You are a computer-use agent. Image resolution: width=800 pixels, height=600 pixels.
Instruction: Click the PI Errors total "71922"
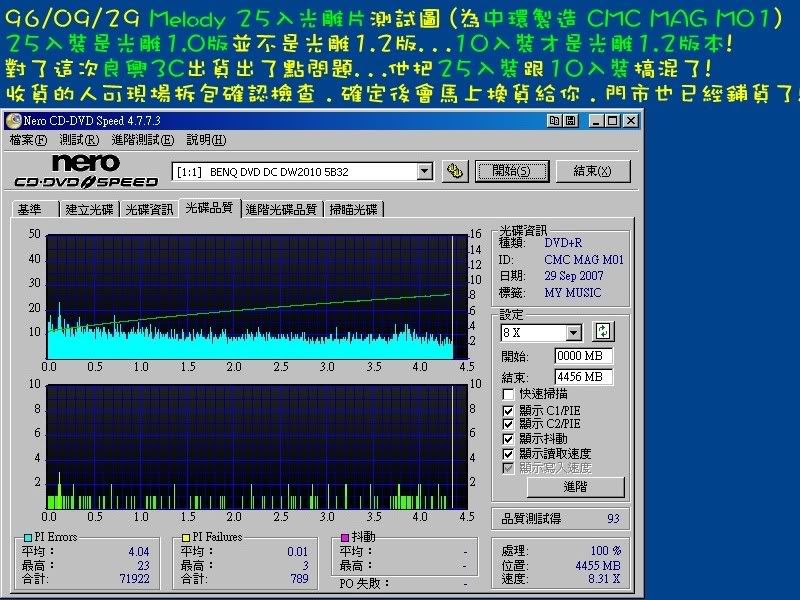point(134,579)
